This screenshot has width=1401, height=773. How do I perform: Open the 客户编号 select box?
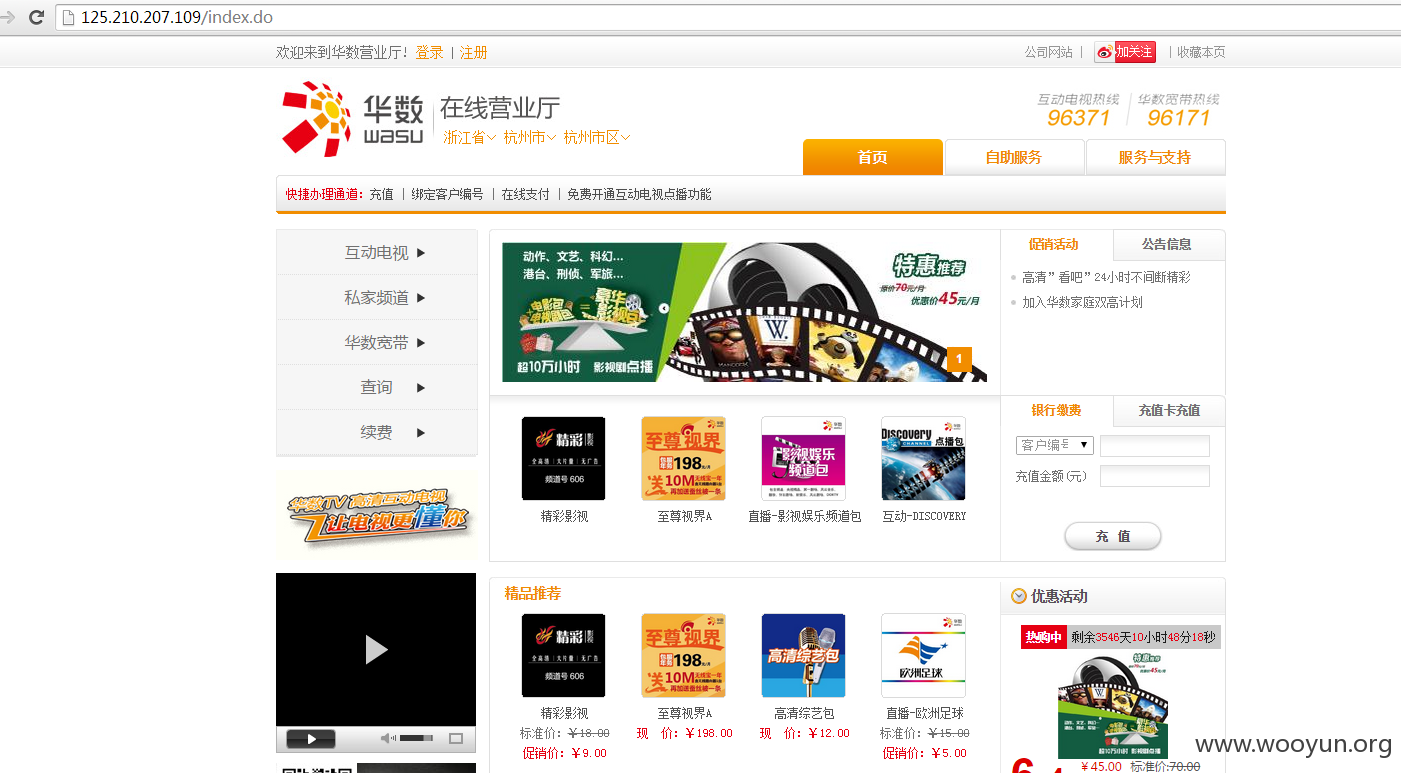(1054, 445)
